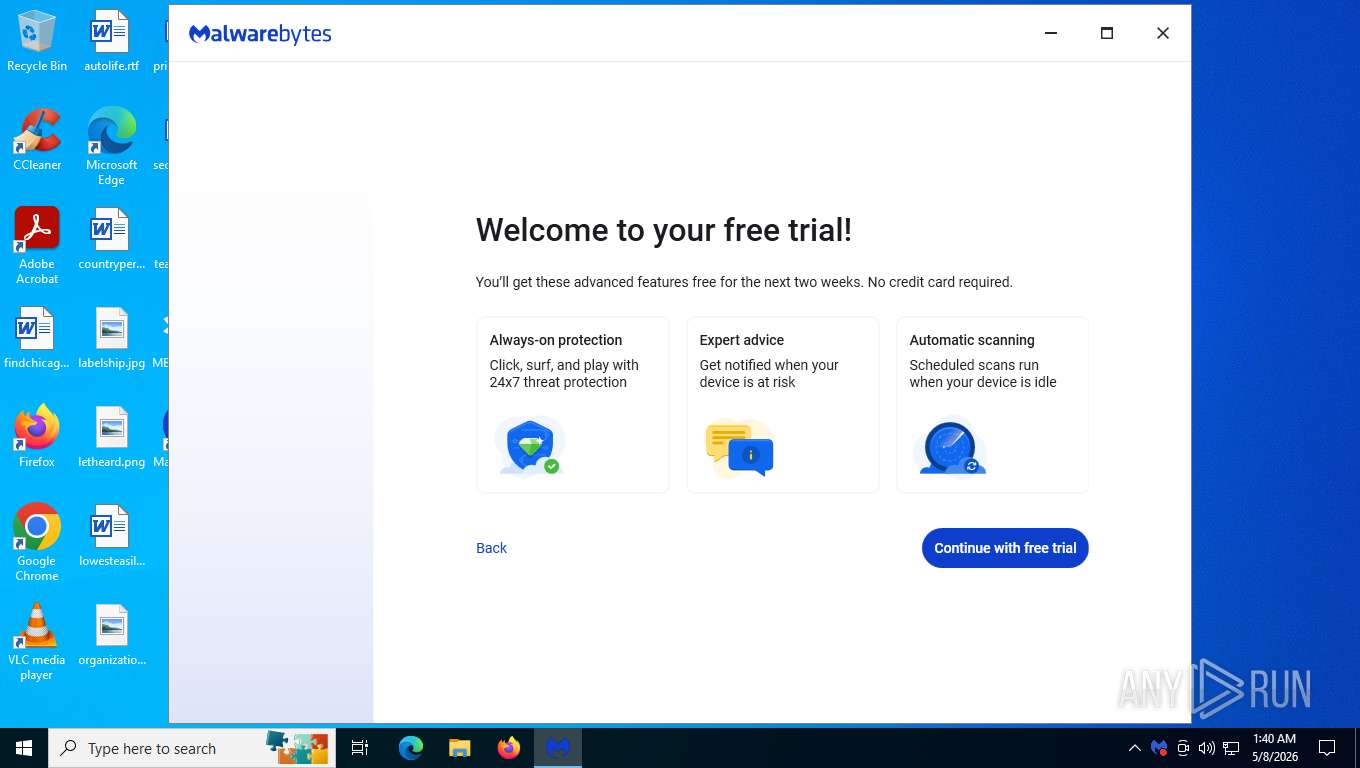Show hidden system tray icons
This screenshot has height=768, width=1360.
pos(1134,748)
